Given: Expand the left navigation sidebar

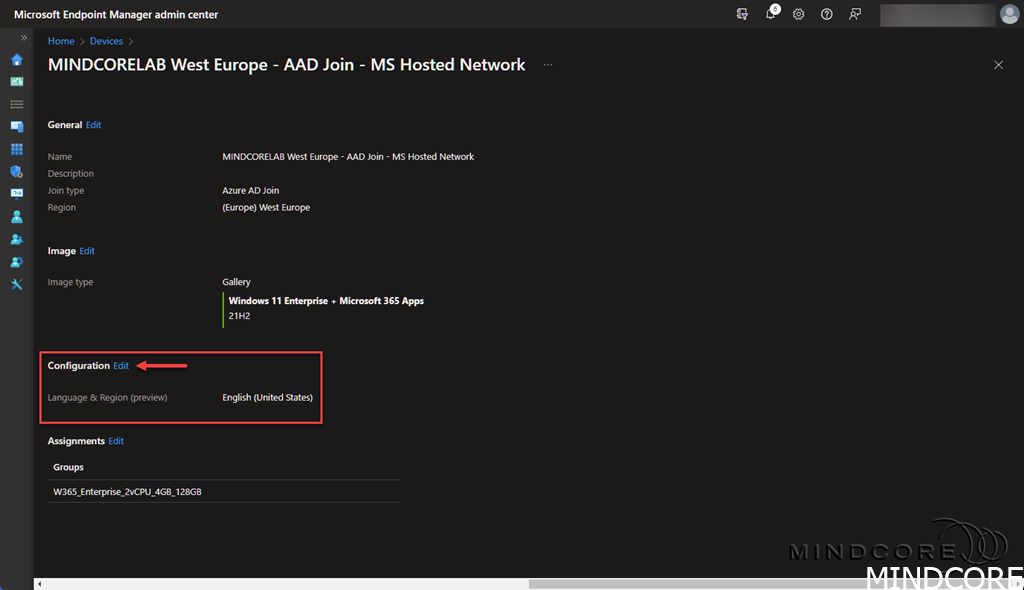Looking at the screenshot, I should [24, 38].
